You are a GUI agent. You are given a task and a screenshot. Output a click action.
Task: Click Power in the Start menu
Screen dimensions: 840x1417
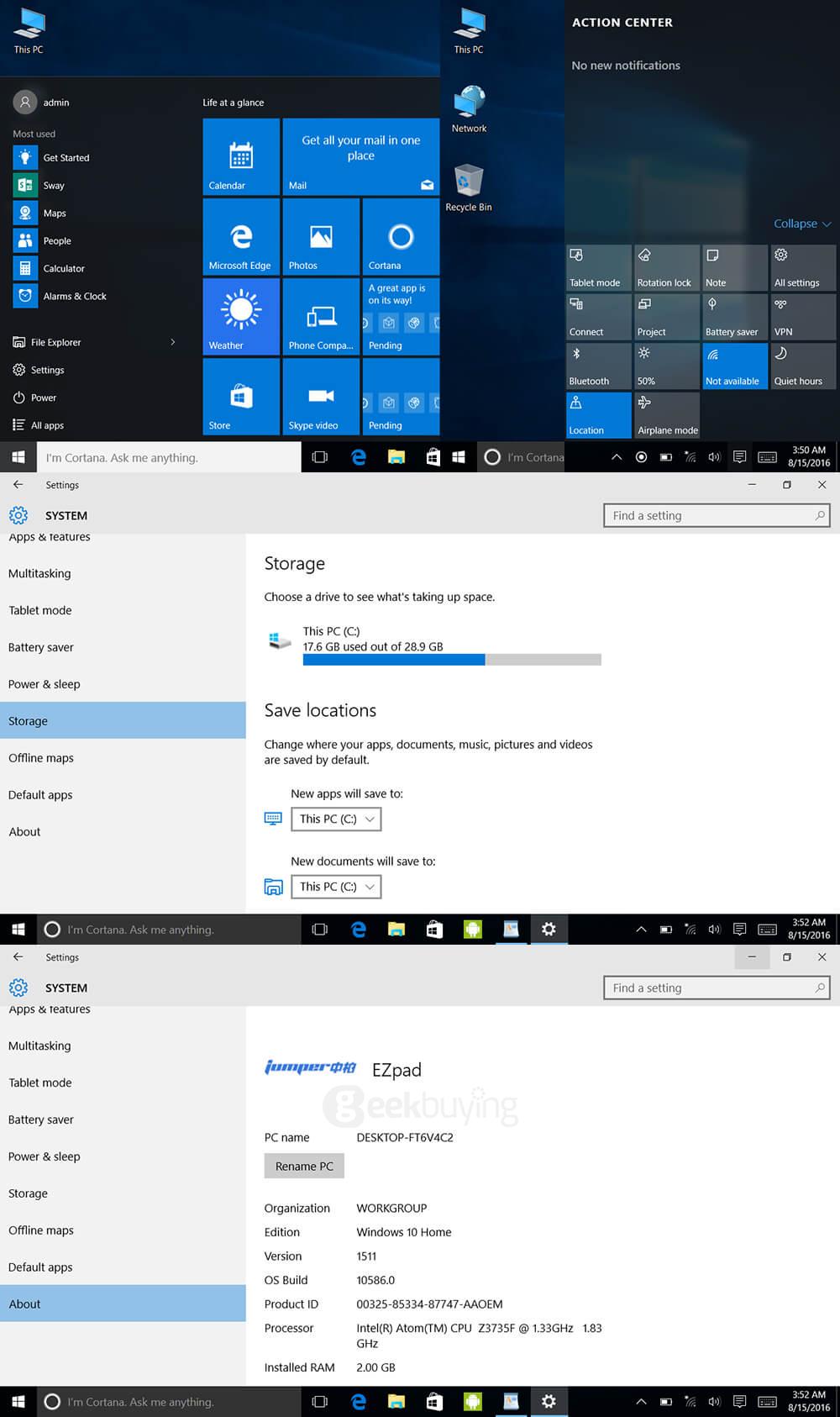coord(43,398)
